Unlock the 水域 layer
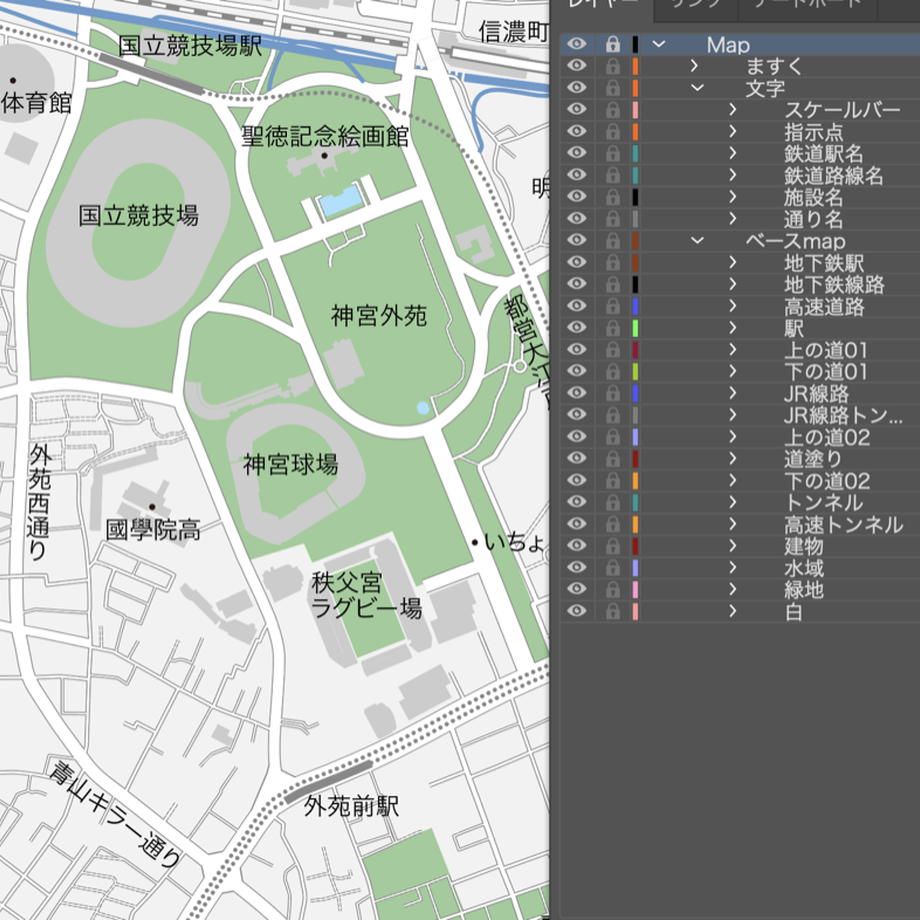 [x=613, y=567]
